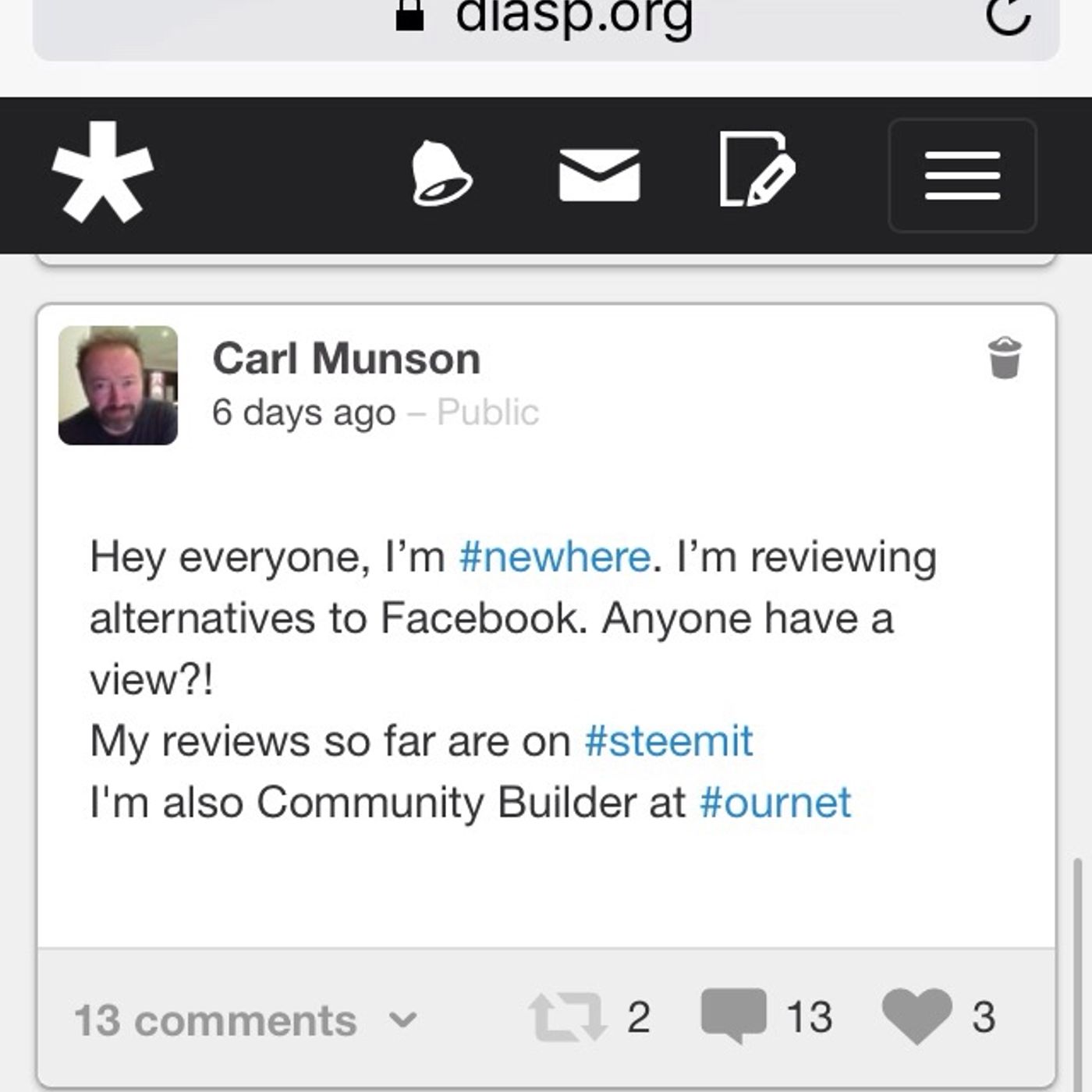Open the #newhere hashtag

tap(555, 557)
